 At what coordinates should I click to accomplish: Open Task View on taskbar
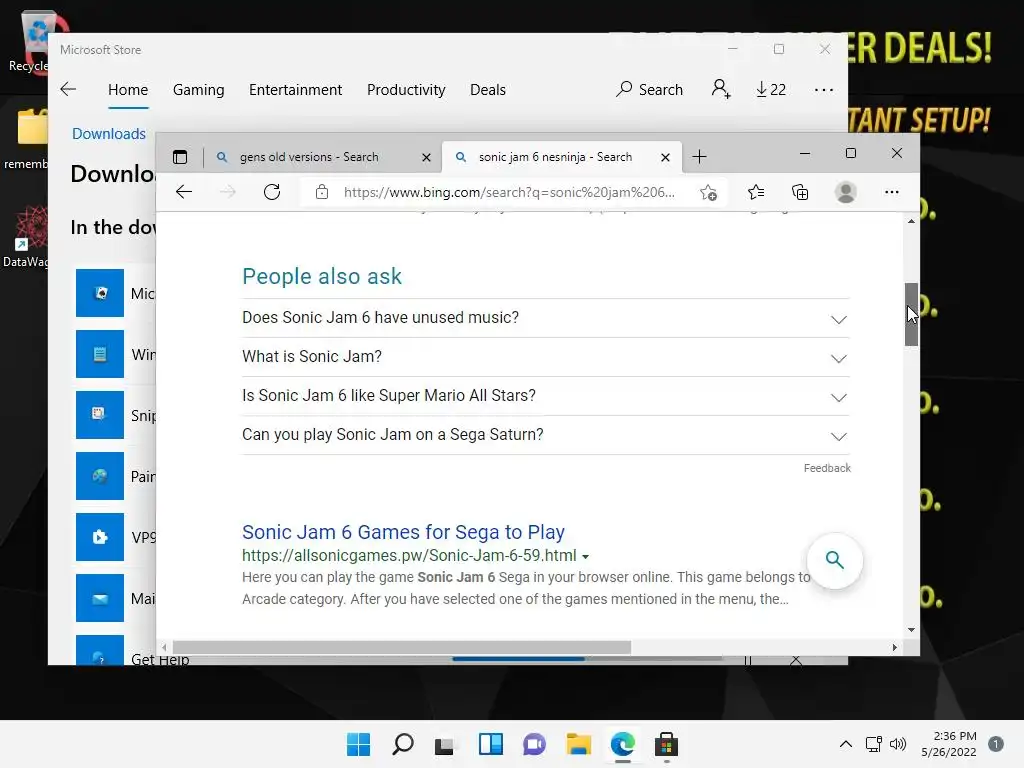445,744
